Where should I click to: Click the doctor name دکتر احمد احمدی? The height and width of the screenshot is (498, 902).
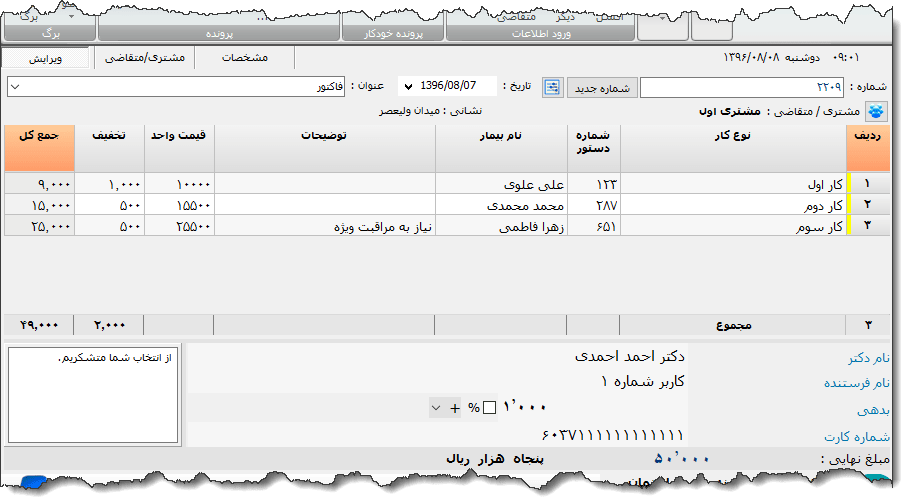(x=629, y=357)
